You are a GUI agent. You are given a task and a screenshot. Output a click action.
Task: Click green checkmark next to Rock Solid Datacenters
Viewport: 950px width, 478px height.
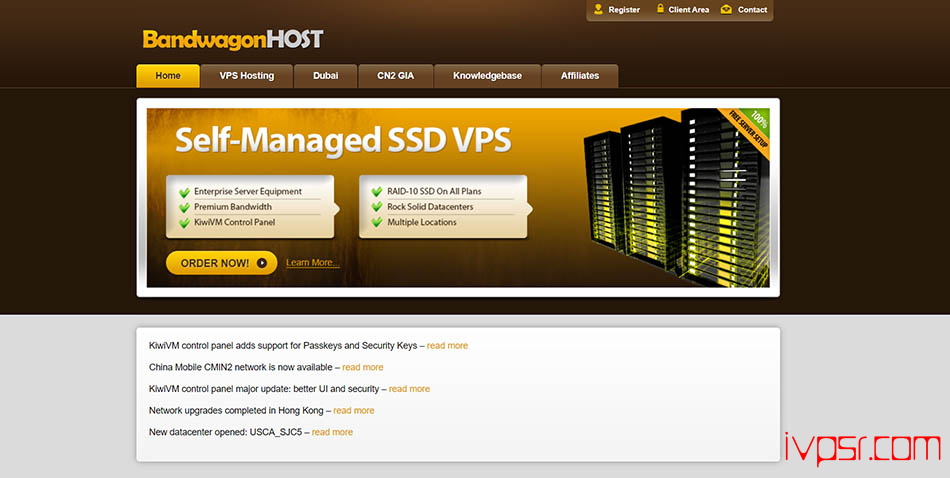point(377,208)
